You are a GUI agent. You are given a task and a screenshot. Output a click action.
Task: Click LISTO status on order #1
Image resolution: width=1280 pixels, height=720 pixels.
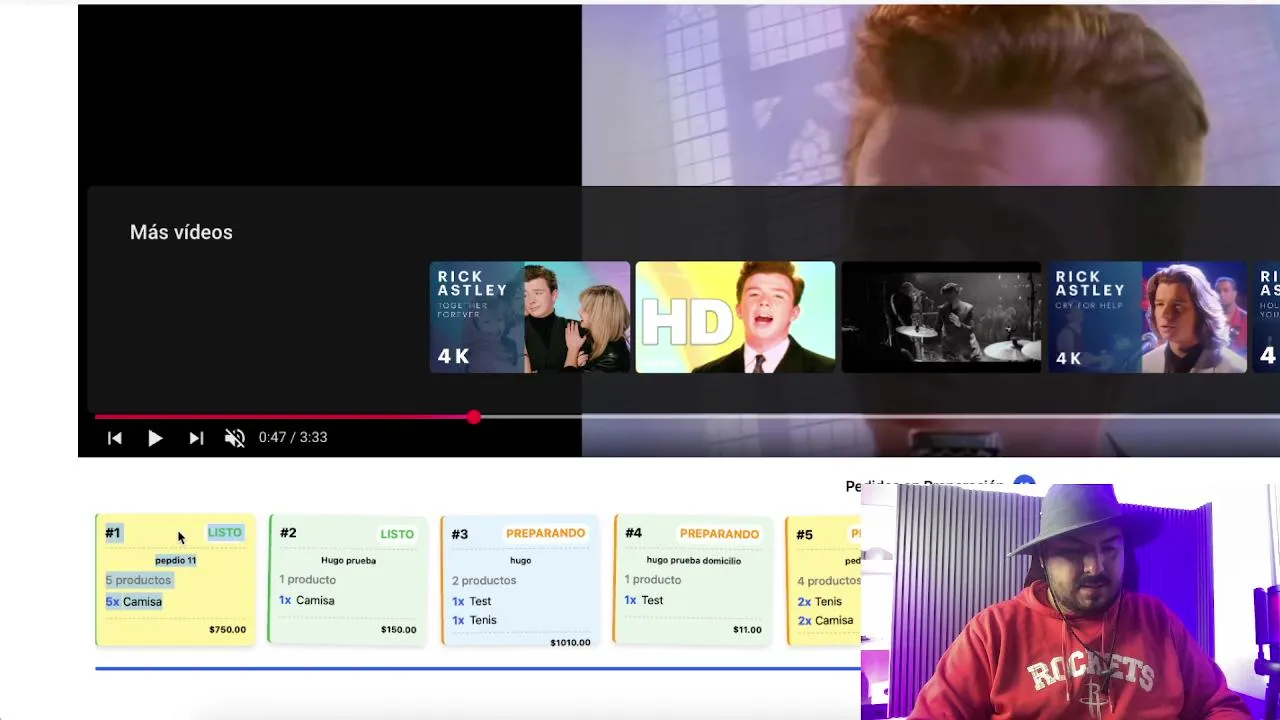tap(225, 532)
